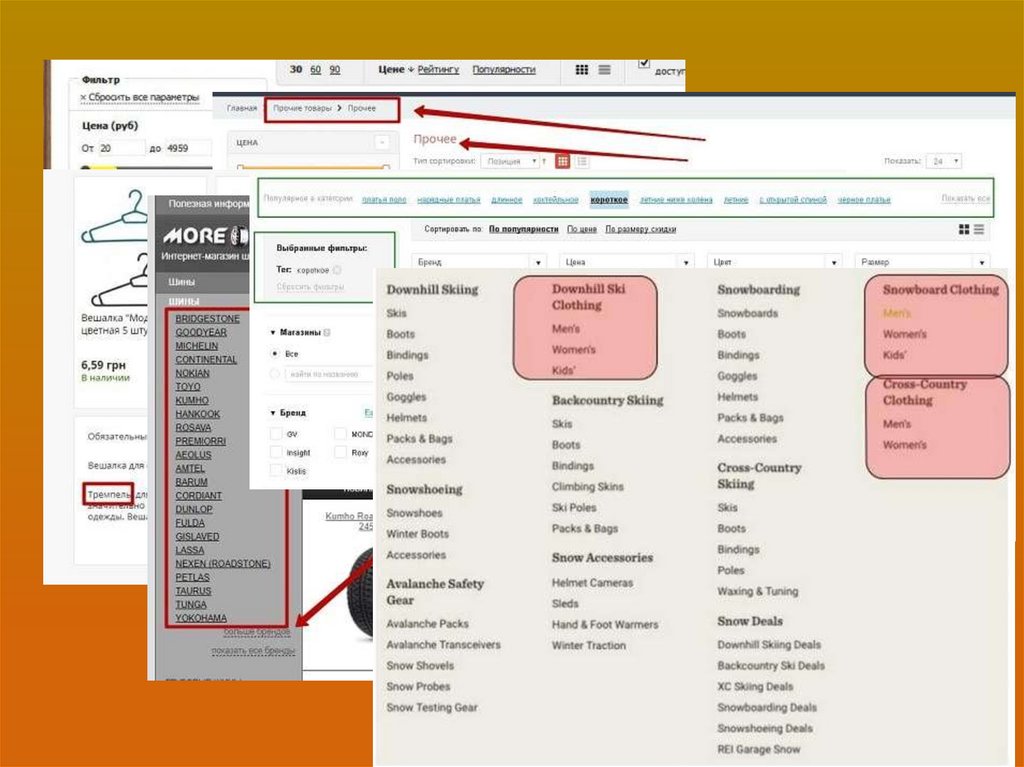This screenshot has width=1024, height=767.
Task: Switch to grid view in top toolbar beside Популярности
Action: 581,69
